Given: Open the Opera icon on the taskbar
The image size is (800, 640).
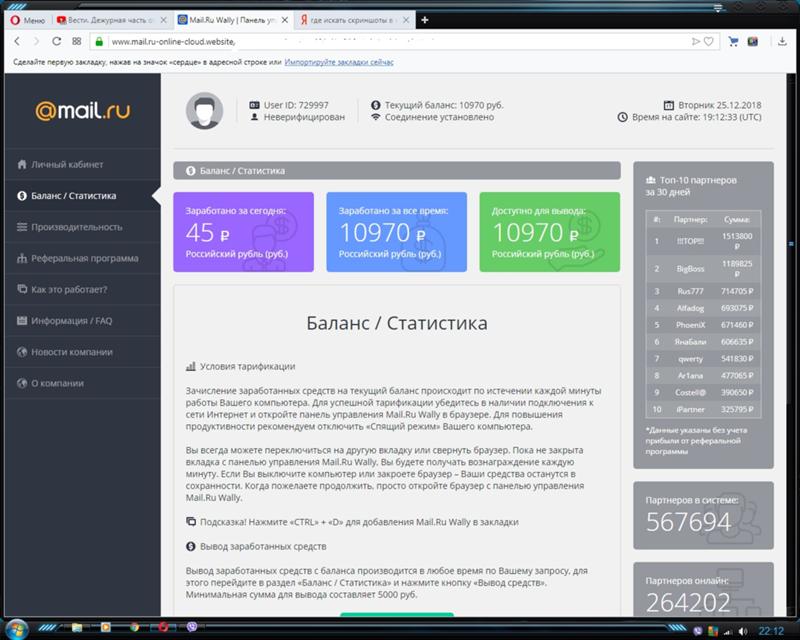Looking at the screenshot, I should [163, 627].
